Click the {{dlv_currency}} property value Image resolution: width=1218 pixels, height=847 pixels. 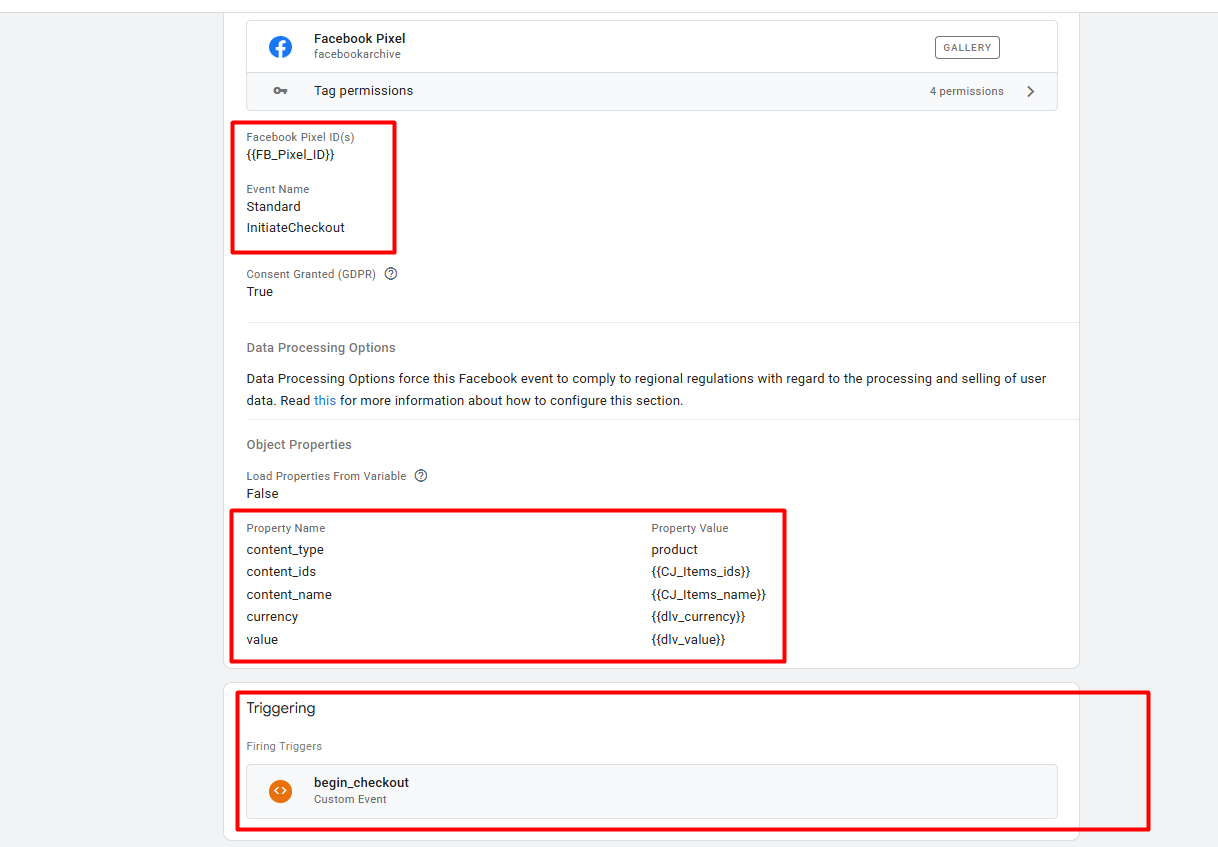click(698, 617)
